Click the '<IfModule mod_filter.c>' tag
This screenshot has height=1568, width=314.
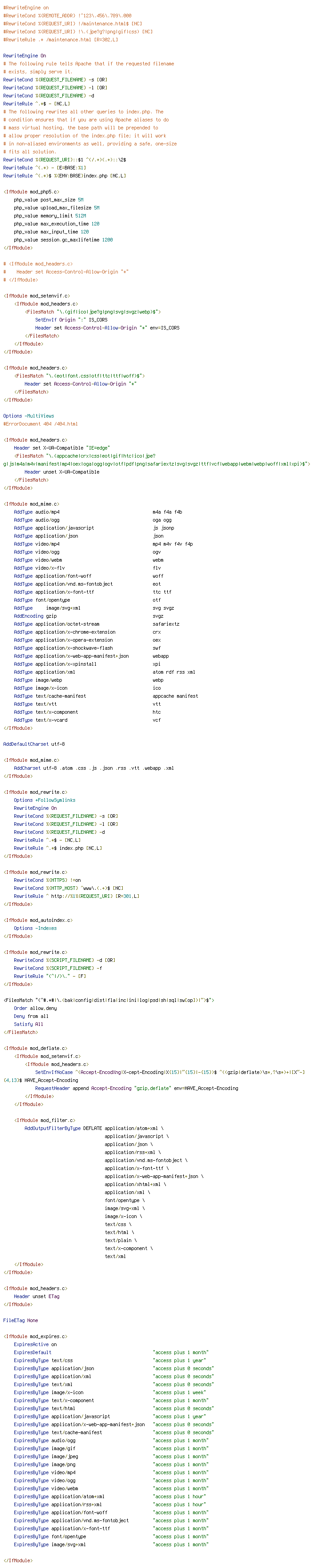coord(44,1120)
